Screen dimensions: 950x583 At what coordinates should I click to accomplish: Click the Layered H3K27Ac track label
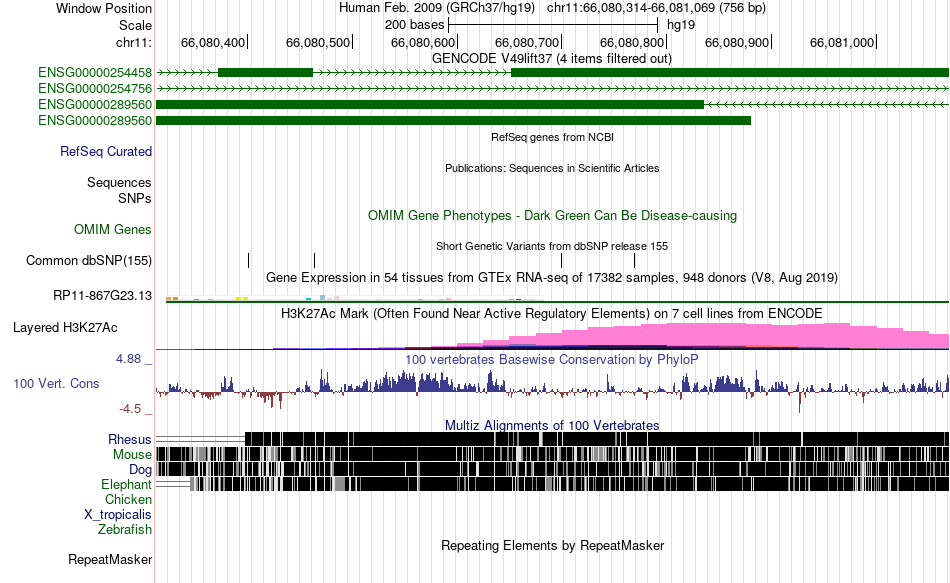[65, 328]
